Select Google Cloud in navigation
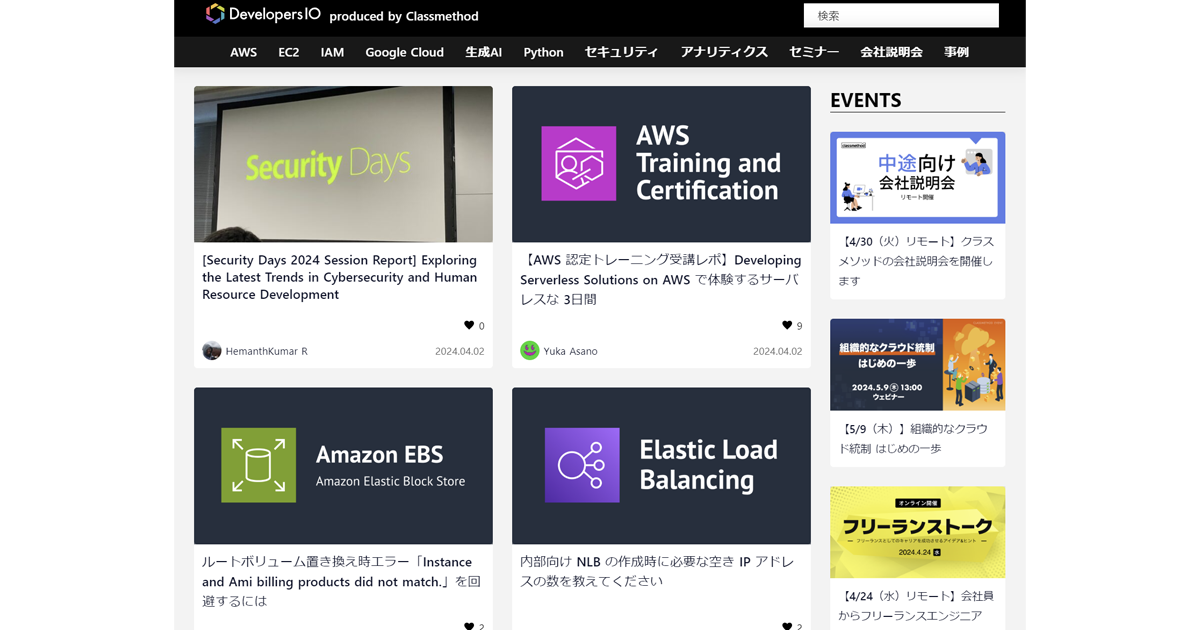1200x630 pixels. pyautogui.click(x=404, y=52)
